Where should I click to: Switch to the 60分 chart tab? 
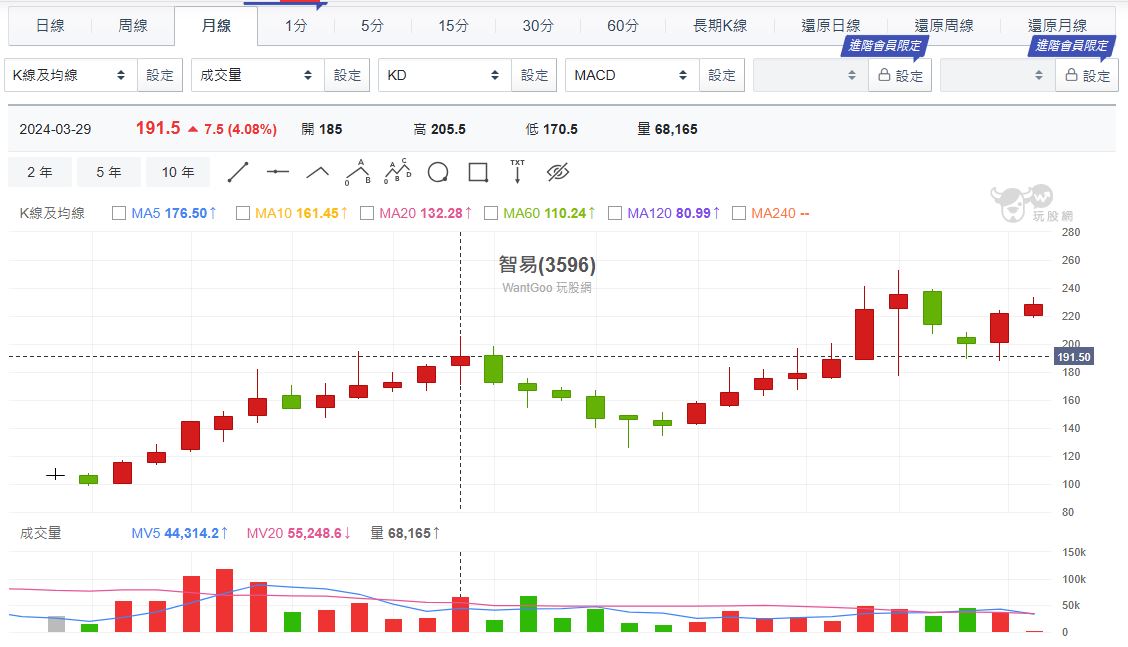click(x=622, y=26)
